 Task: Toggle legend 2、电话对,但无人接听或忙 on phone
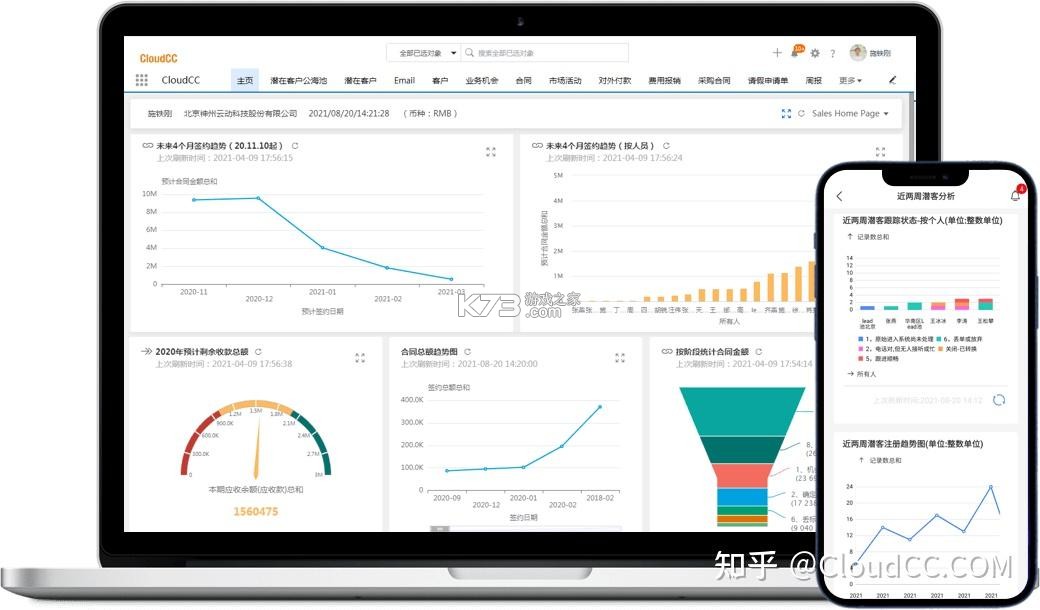(x=896, y=348)
